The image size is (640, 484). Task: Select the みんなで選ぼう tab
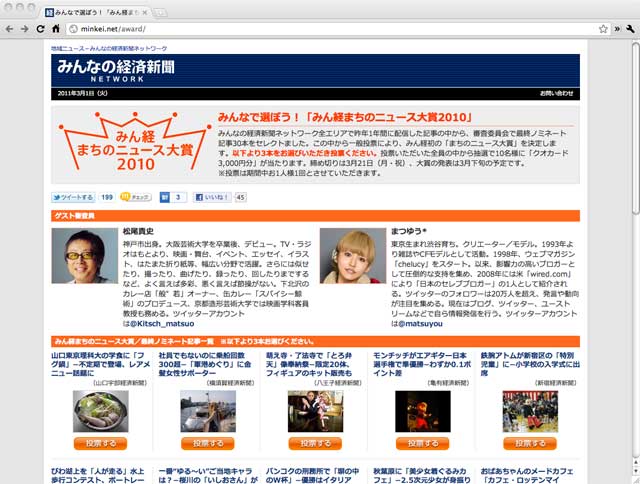coord(97,13)
